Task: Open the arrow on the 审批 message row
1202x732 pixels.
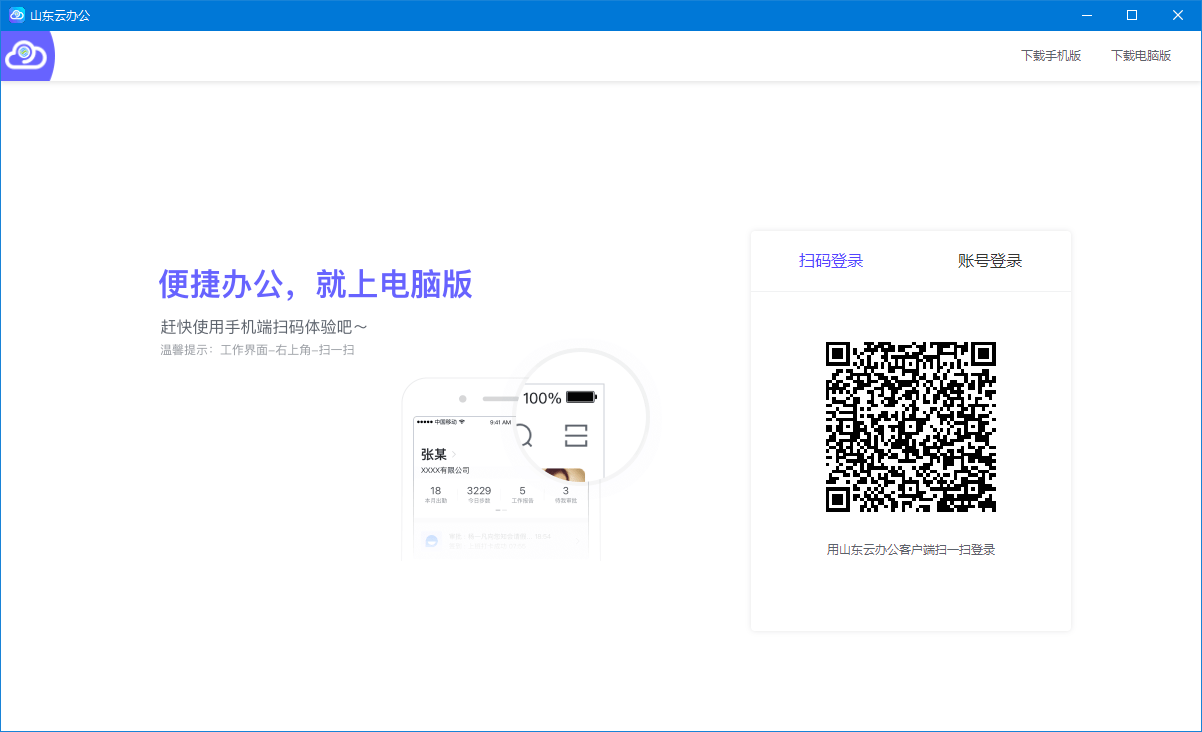Action: click(x=578, y=541)
